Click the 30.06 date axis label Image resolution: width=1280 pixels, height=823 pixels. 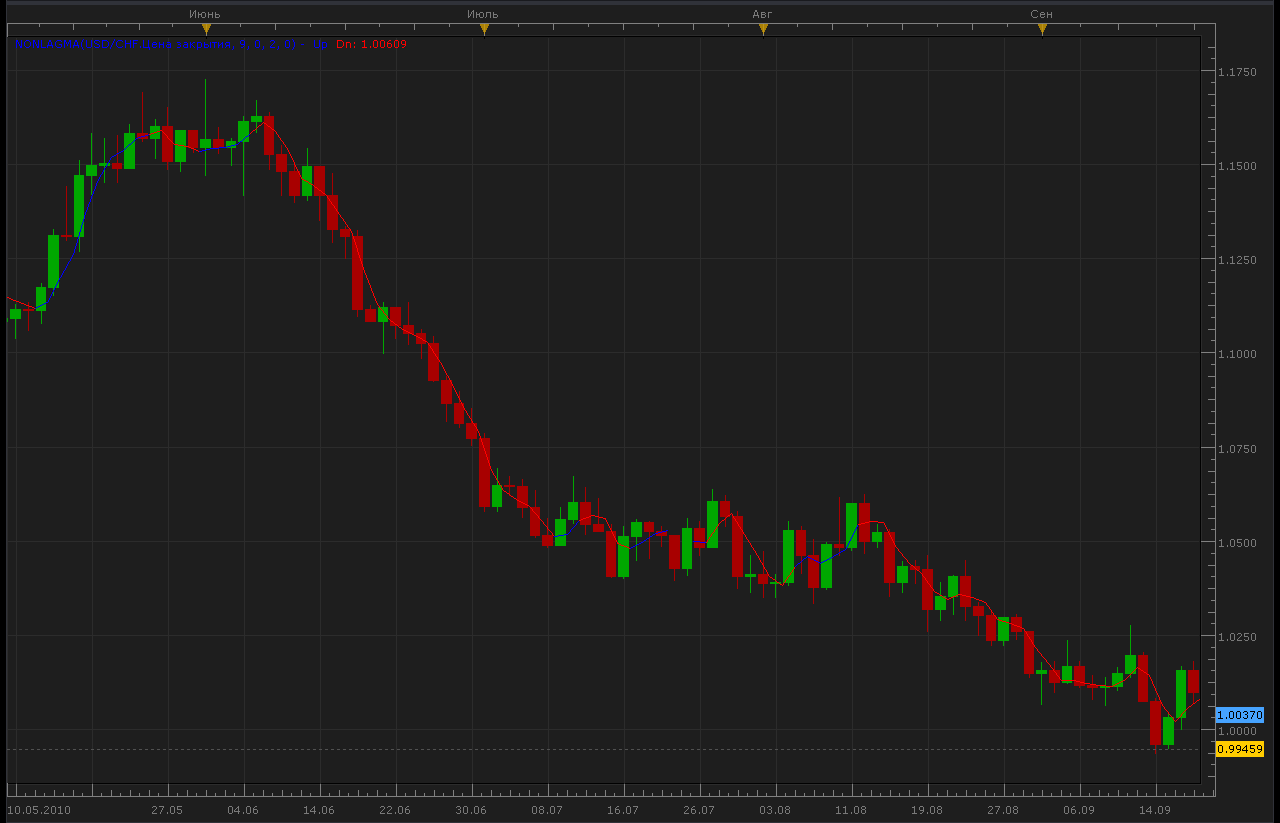tap(471, 810)
